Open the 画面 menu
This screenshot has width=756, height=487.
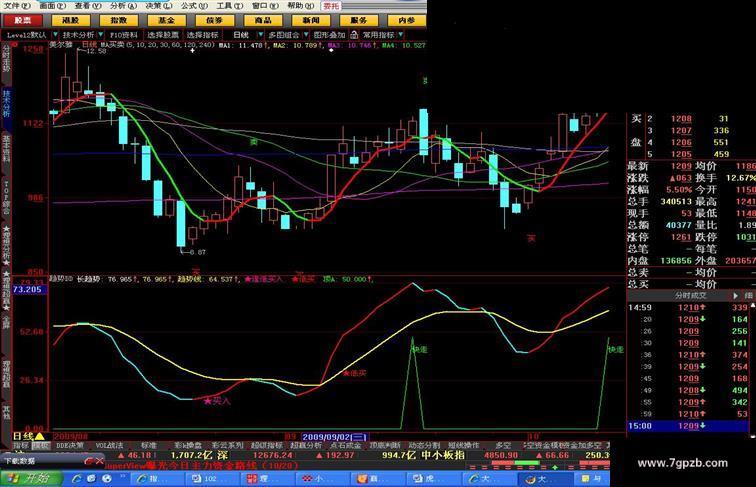pyautogui.click(x=52, y=6)
